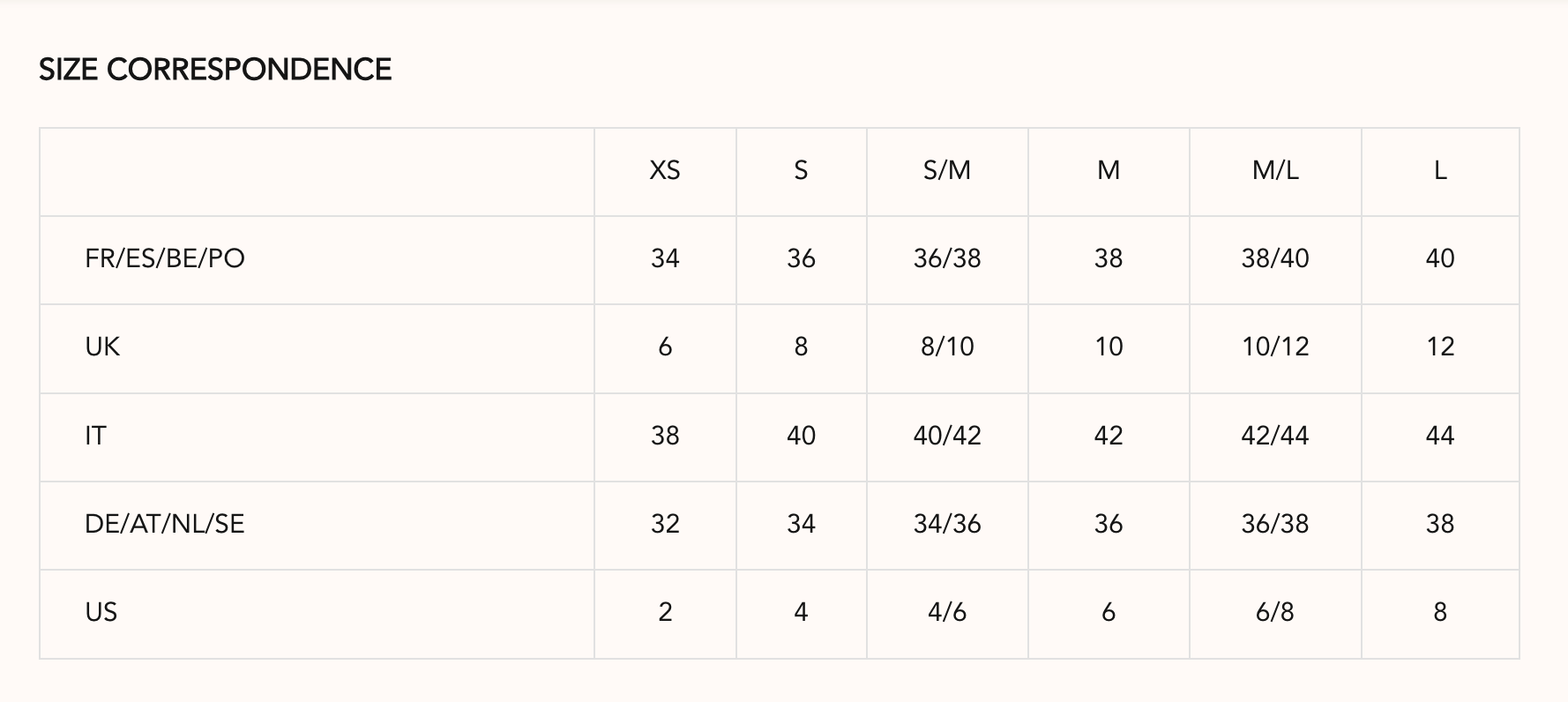This screenshot has width=1568, height=702.
Task: Select the XS column header
Action: tap(665, 170)
